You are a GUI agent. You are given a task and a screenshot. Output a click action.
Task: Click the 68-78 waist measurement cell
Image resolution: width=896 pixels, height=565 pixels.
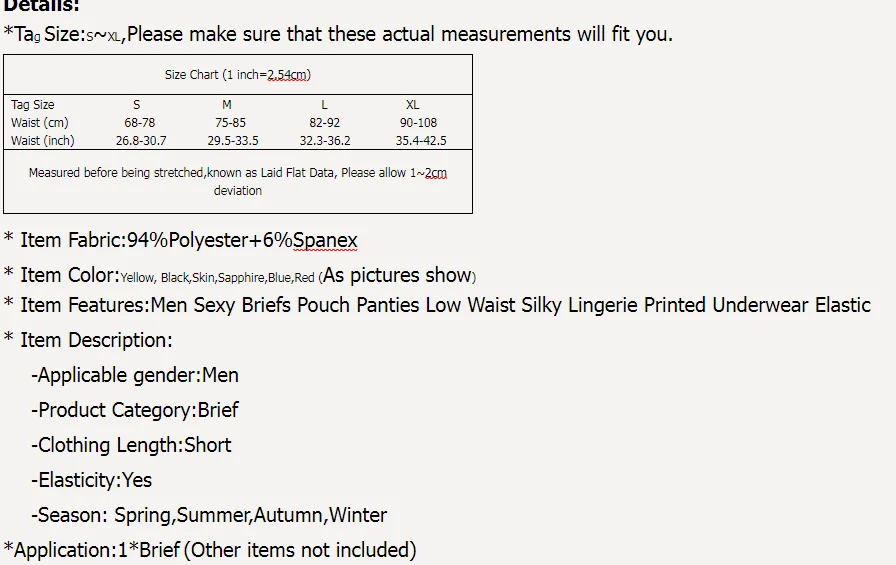tap(140, 123)
